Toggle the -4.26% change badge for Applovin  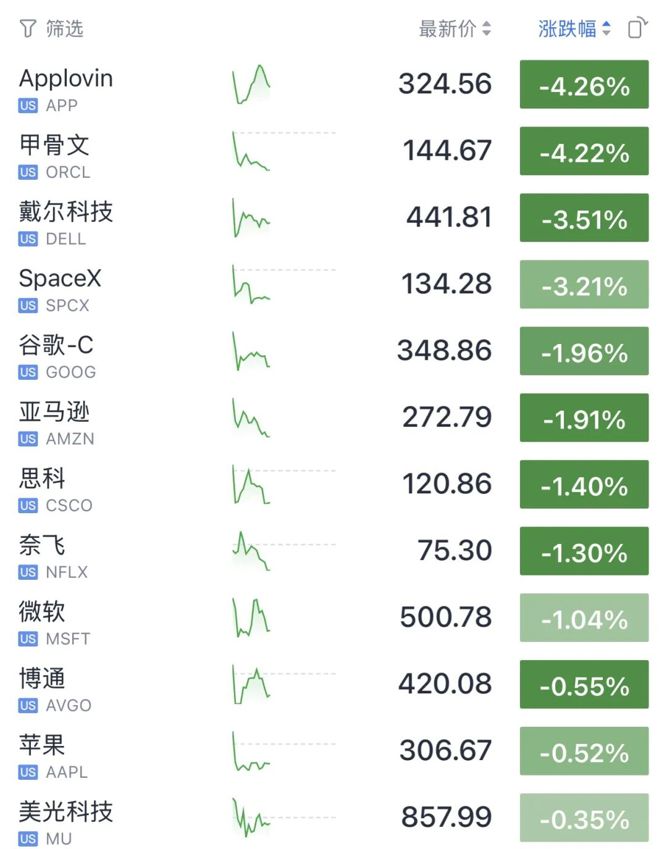[584, 84]
